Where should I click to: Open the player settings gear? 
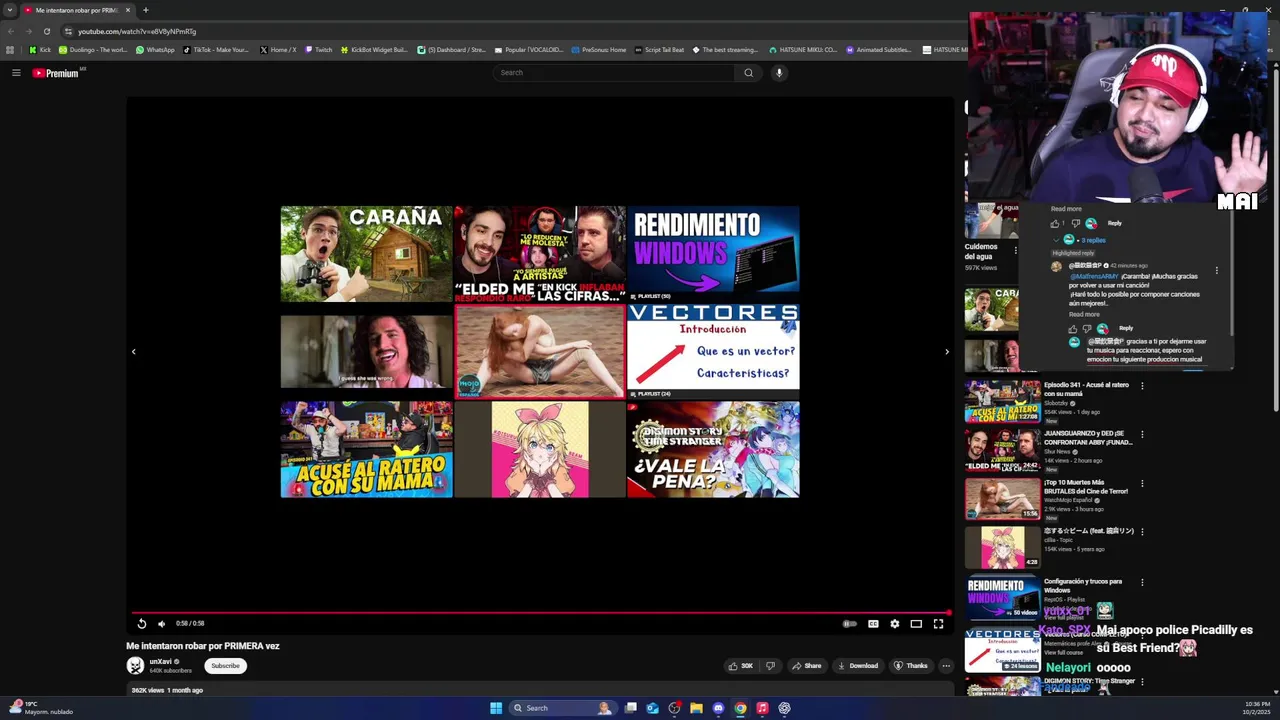[894, 624]
